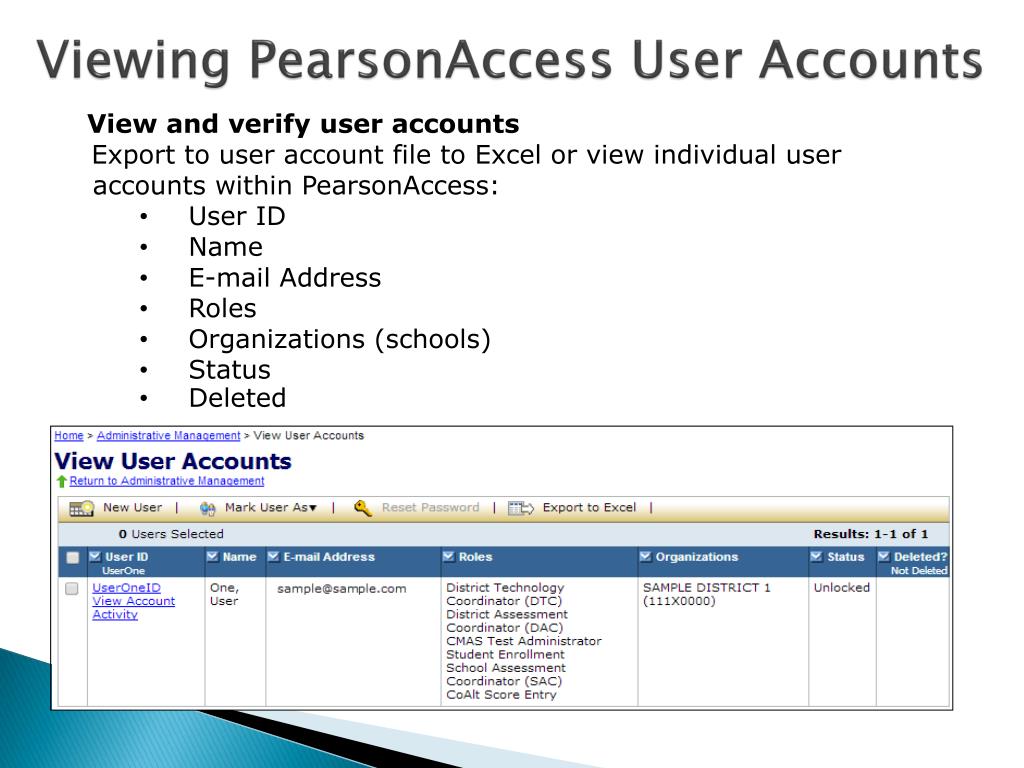Open Administrative Management breadcrumb link
Screen dimensions: 1024x768
pos(168,436)
